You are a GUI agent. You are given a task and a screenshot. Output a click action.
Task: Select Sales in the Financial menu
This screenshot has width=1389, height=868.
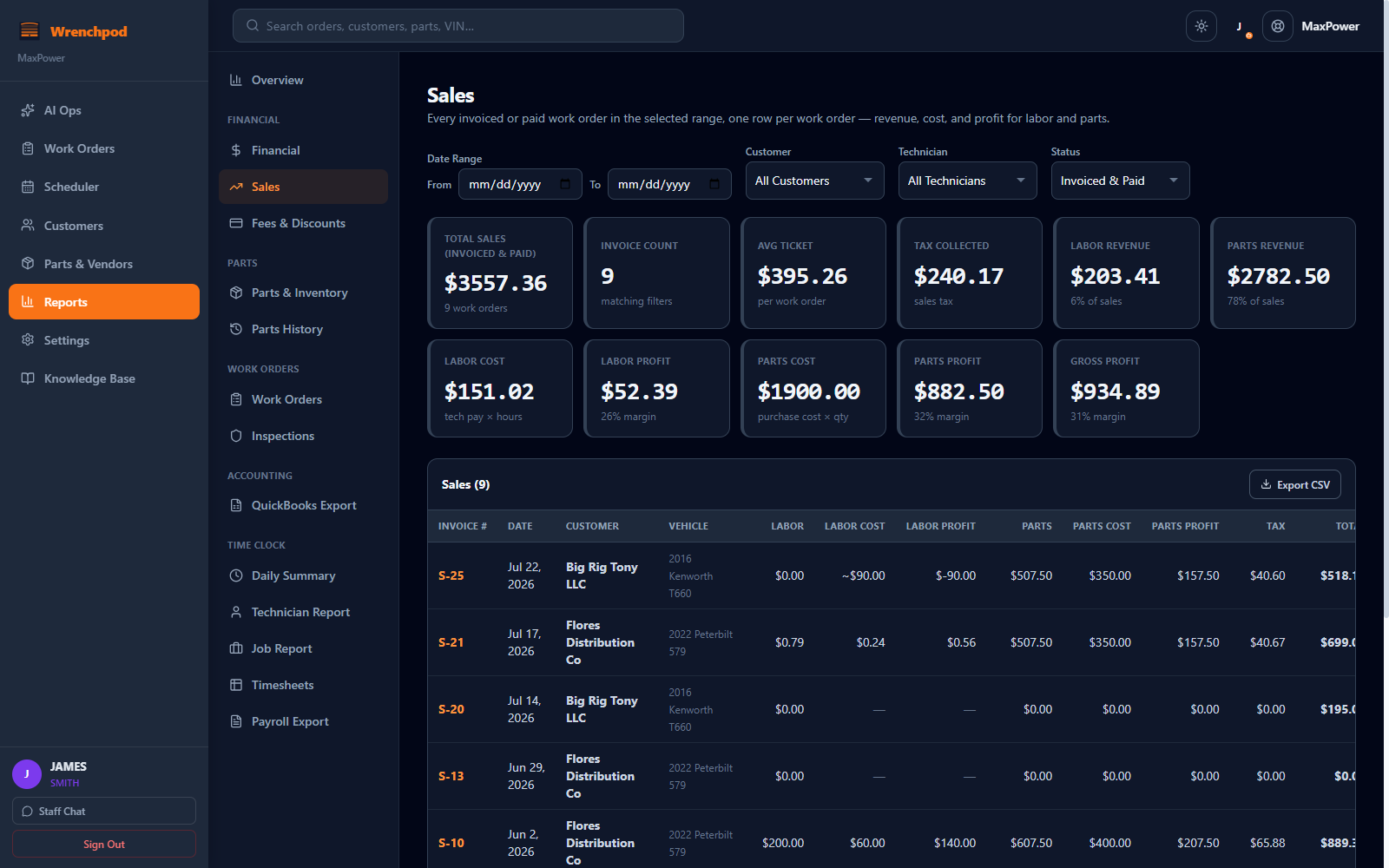[303, 187]
